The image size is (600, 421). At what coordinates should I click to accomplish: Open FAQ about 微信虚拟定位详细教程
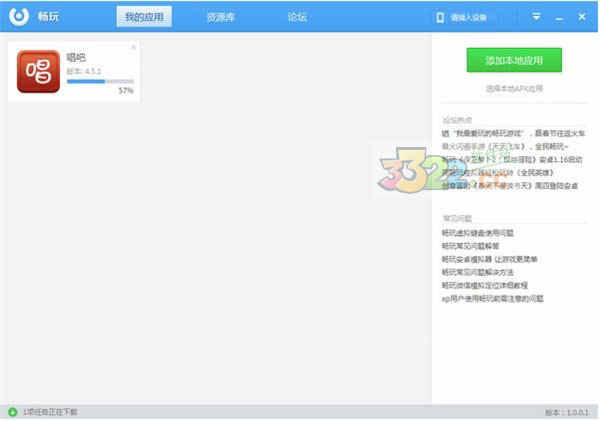485,285
